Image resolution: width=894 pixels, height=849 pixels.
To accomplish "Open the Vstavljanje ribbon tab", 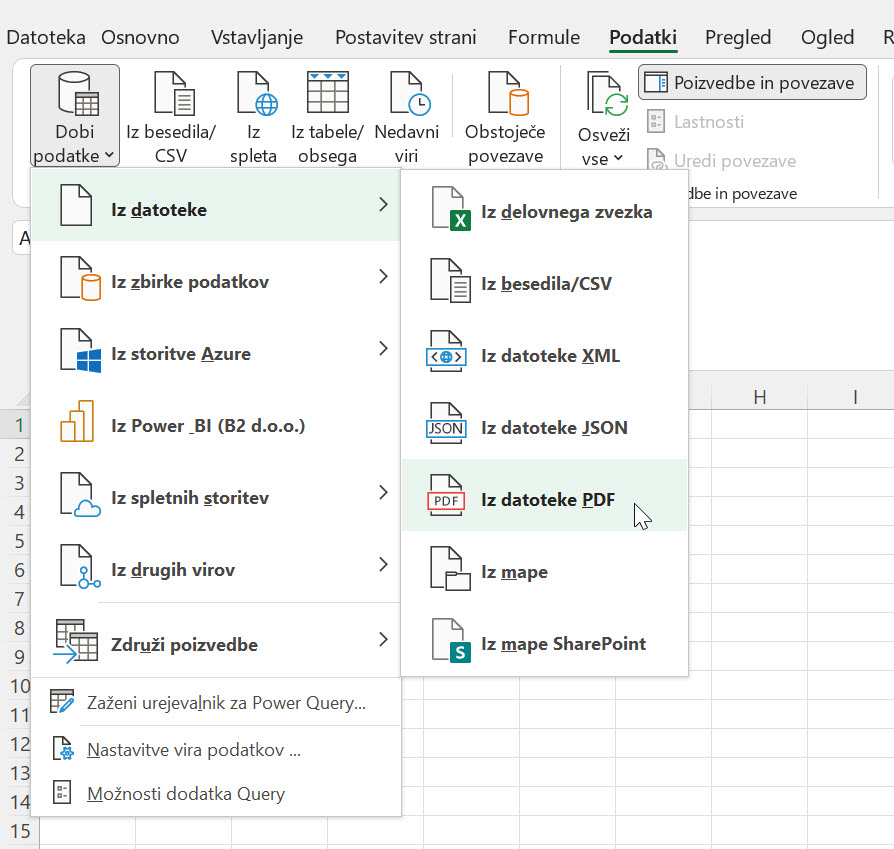I will (x=257, y=37).
